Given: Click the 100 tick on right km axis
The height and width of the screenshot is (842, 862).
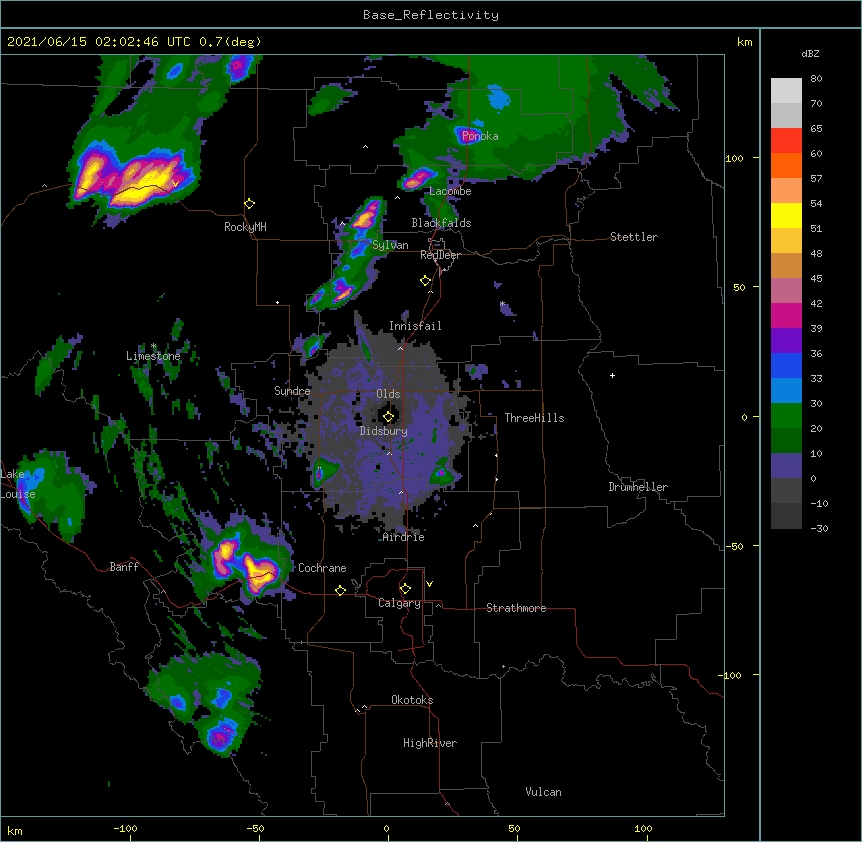Looking at the screenshot, I should [734, 159].
